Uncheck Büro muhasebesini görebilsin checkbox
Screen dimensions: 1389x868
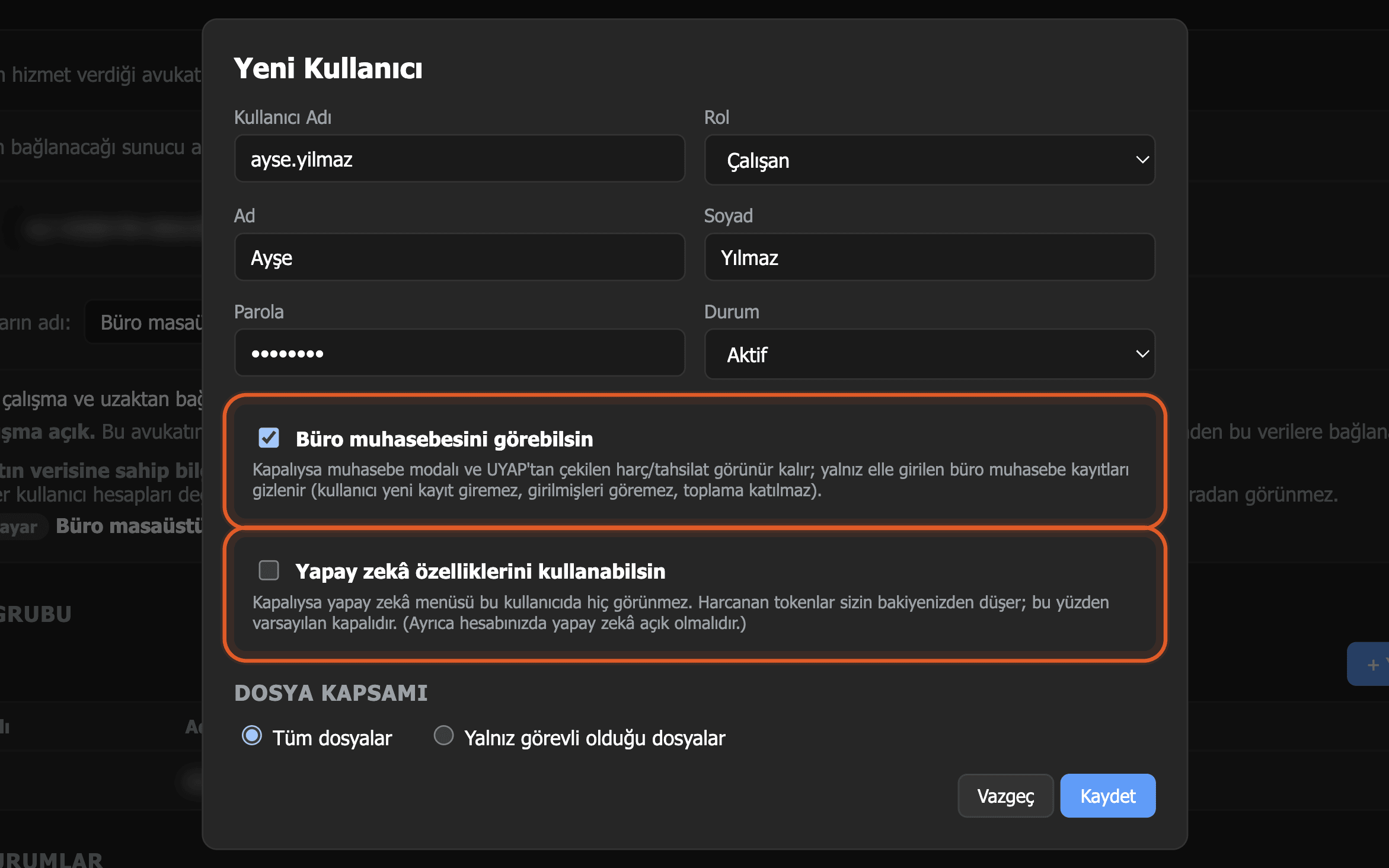point(269,438)
